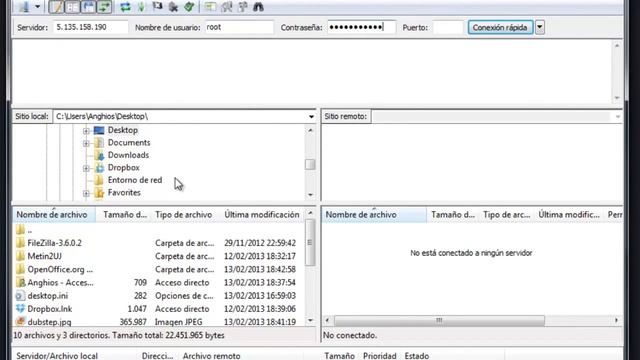Open the binoculars file search
Image resolution: width=640 pixels, height=360 pixels.
tap(258, 7)
